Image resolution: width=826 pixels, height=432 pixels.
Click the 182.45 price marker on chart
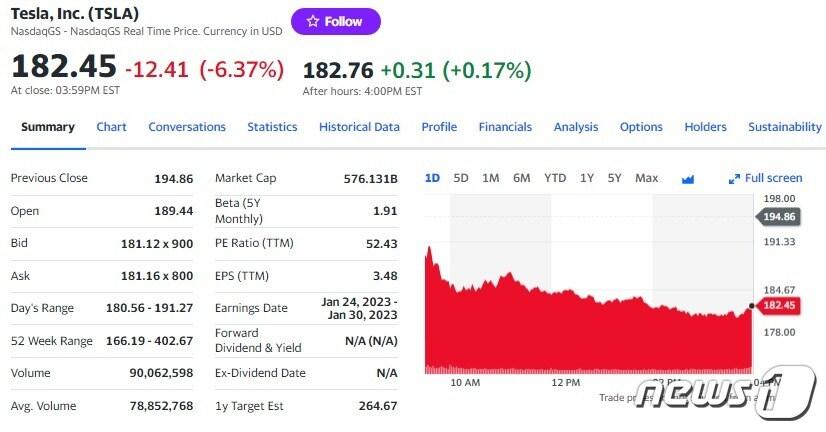pyautogui.click(x=777, y=306)
